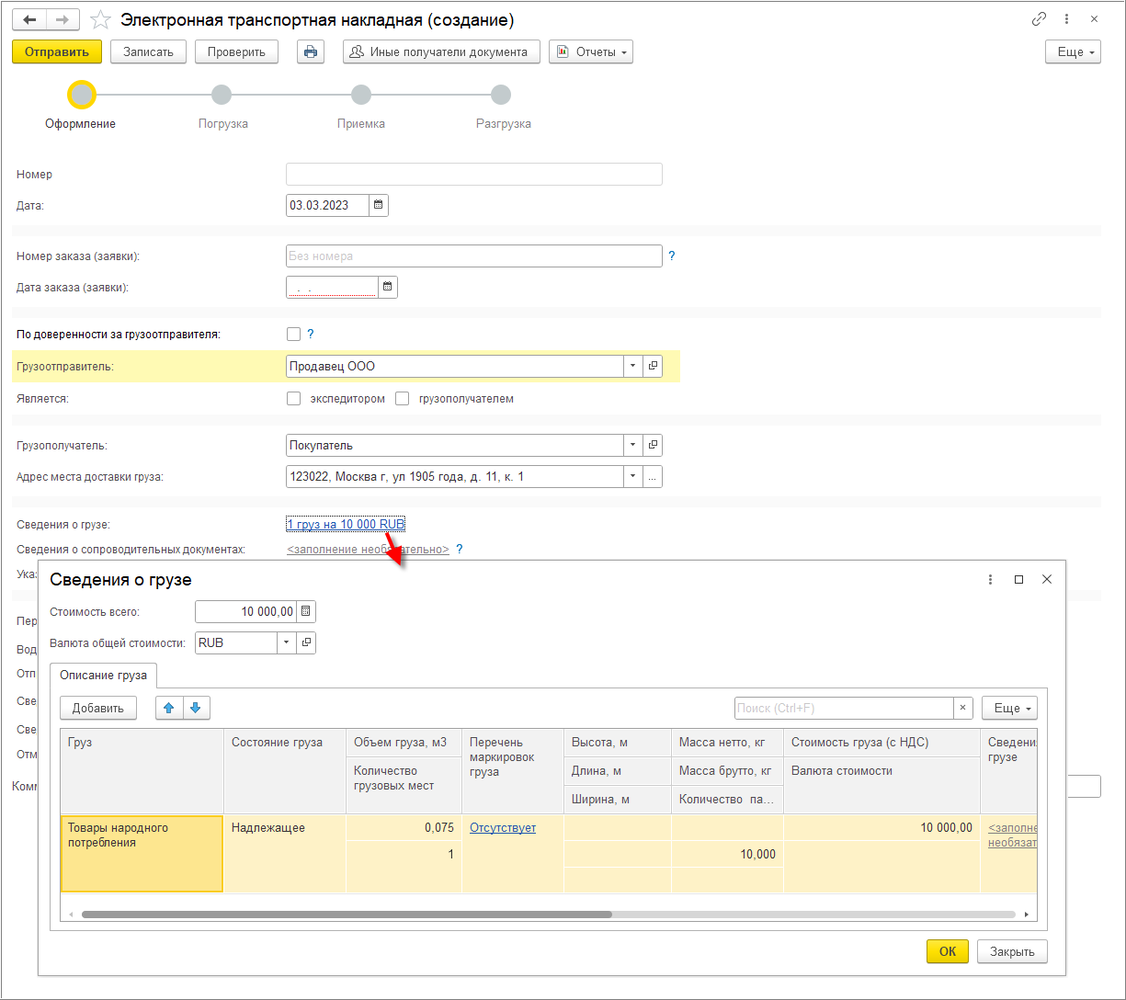Open calendar picker for Дата field
This screenshot has height=1000, width=1126.
coord(378,205)
